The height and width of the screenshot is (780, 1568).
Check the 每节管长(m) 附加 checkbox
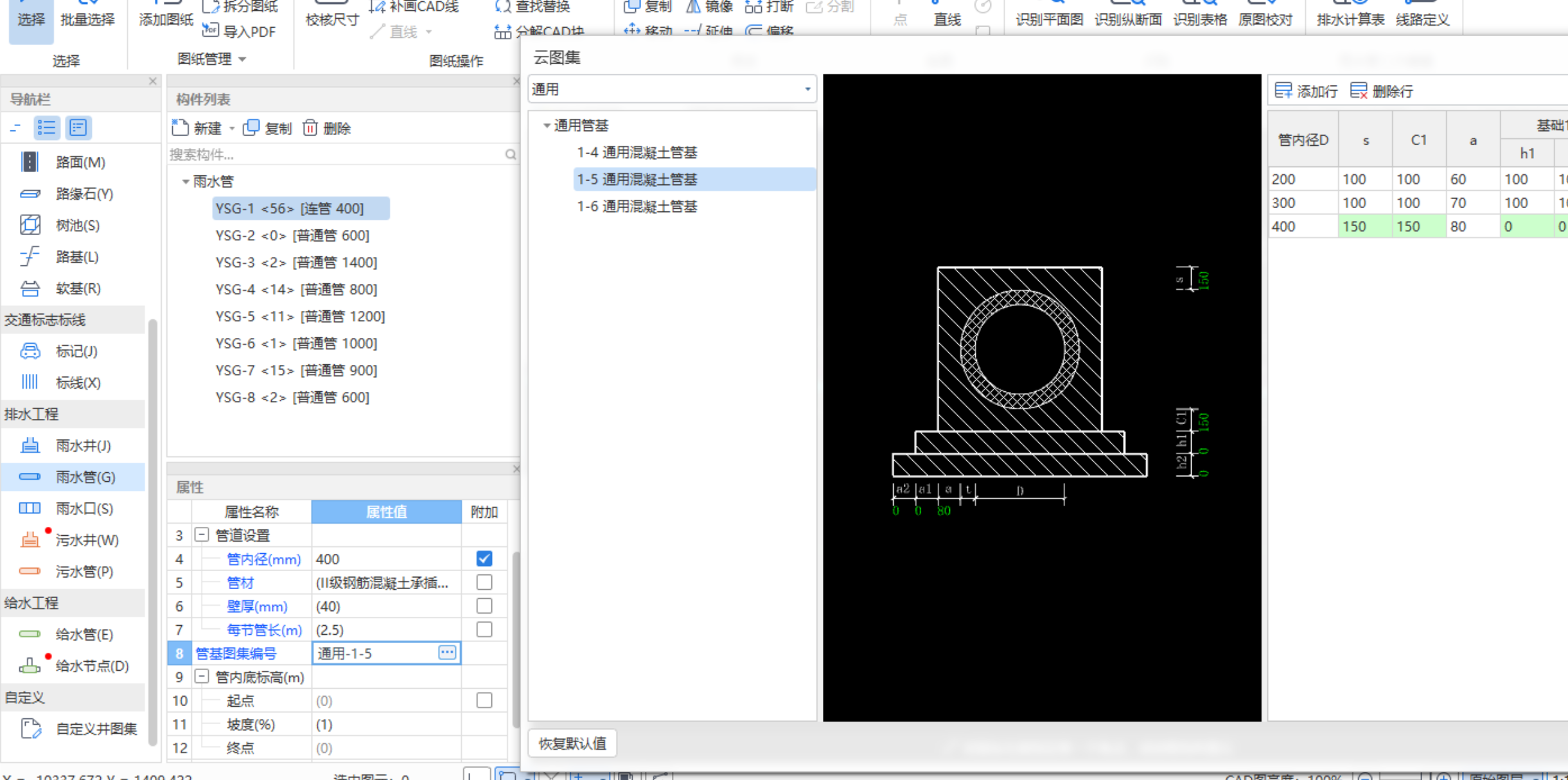coord(484,629)
